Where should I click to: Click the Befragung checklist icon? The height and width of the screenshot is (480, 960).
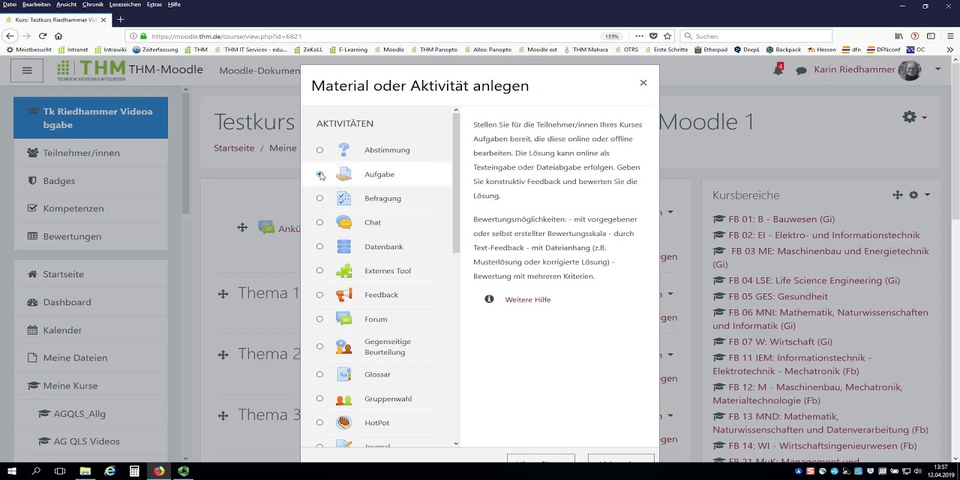point(343,198)
